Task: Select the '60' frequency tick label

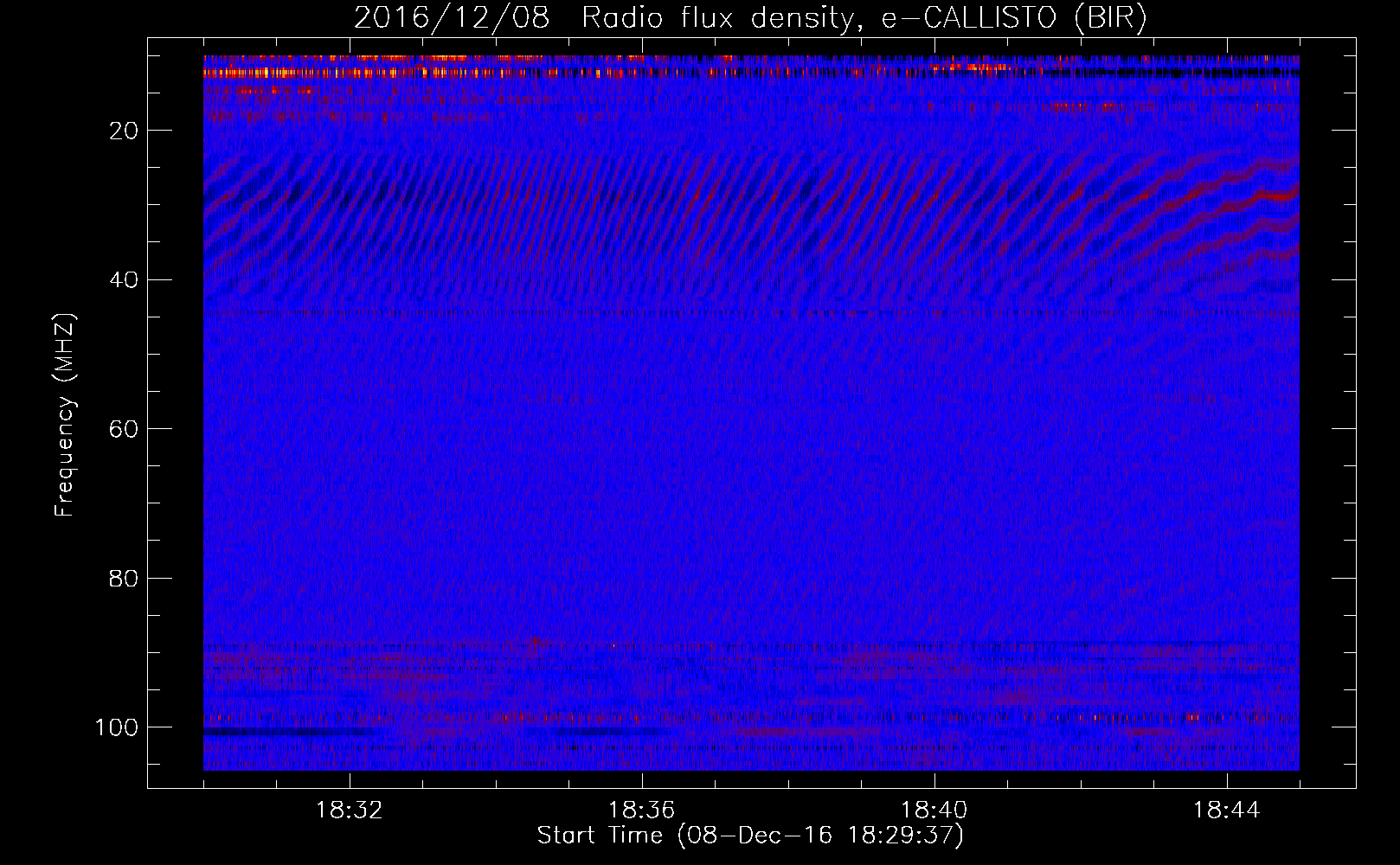Action: (x=125, y=429)
